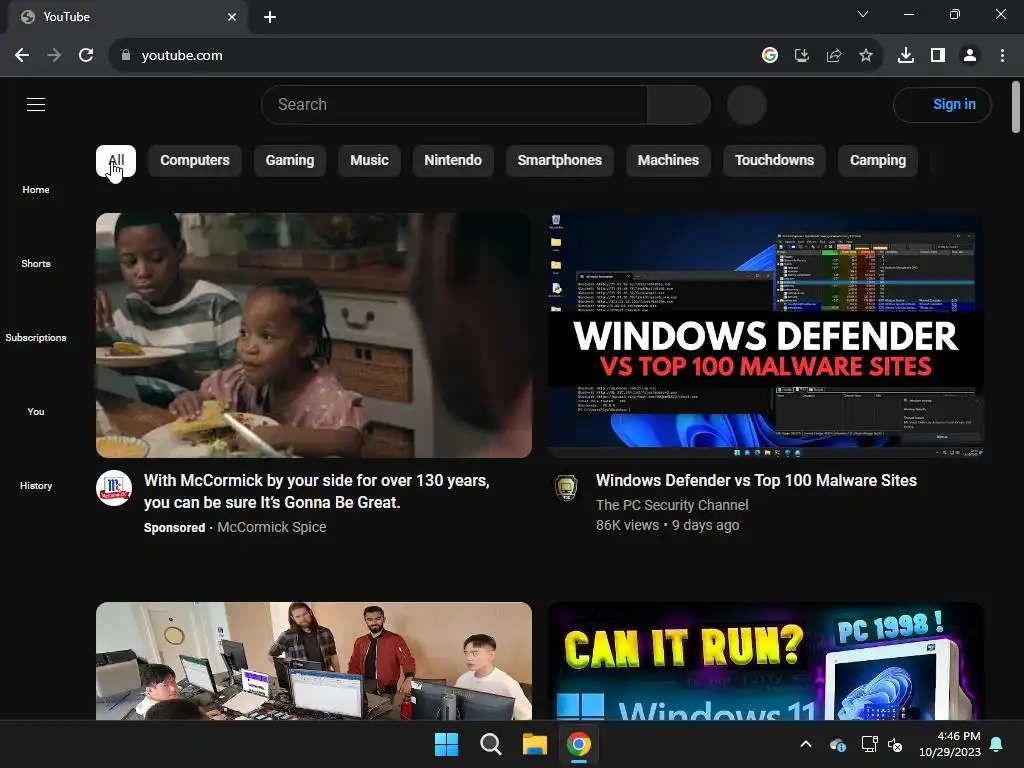This screenshot has width=1024, height=768.
Task: Open Chrome three-dot menu
Action: [x=1002, y=56]
